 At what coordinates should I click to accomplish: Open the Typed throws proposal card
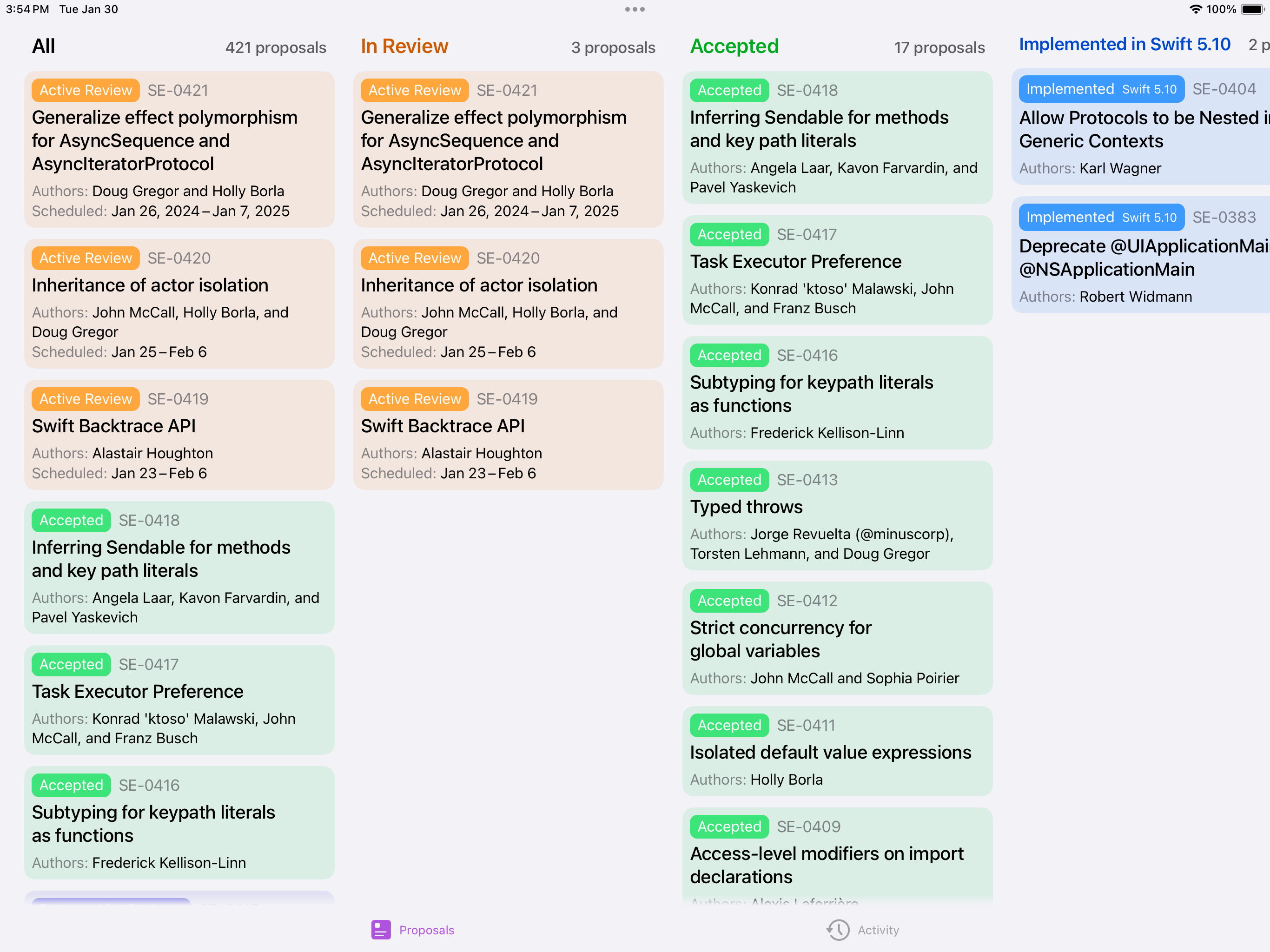click(x=837, y=515)
